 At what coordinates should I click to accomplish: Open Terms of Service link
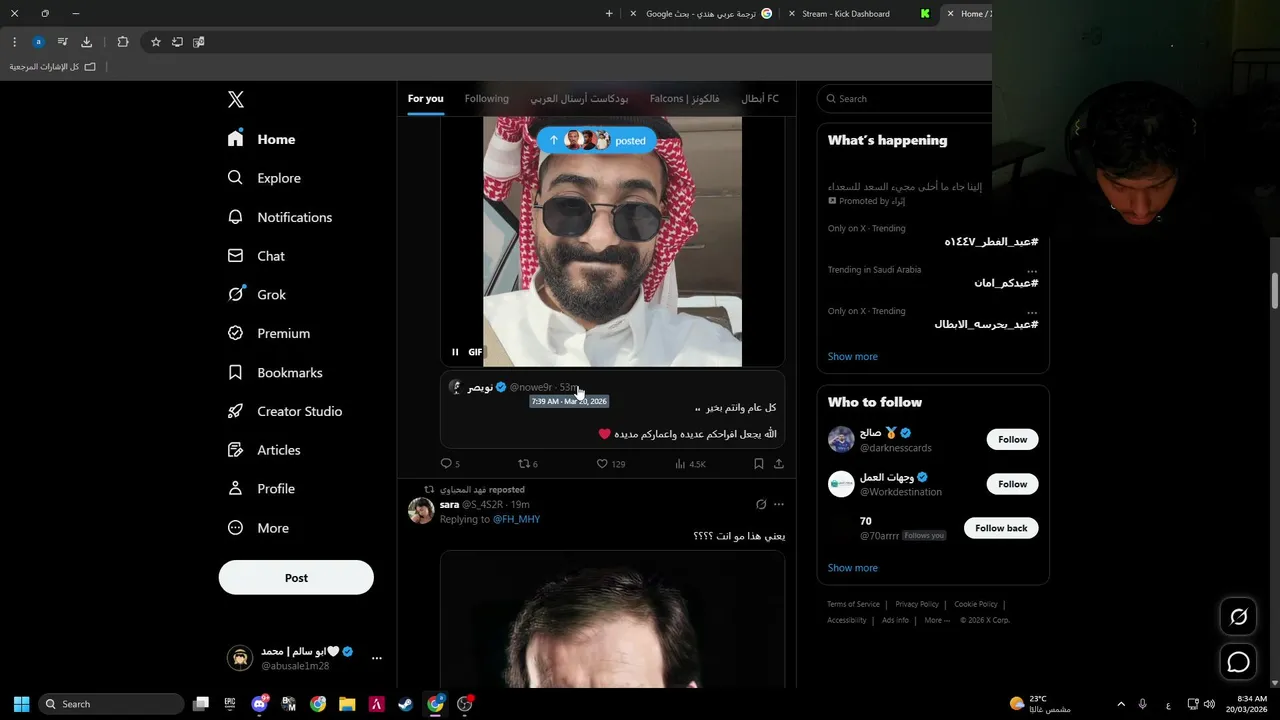(x=853, y=604)
